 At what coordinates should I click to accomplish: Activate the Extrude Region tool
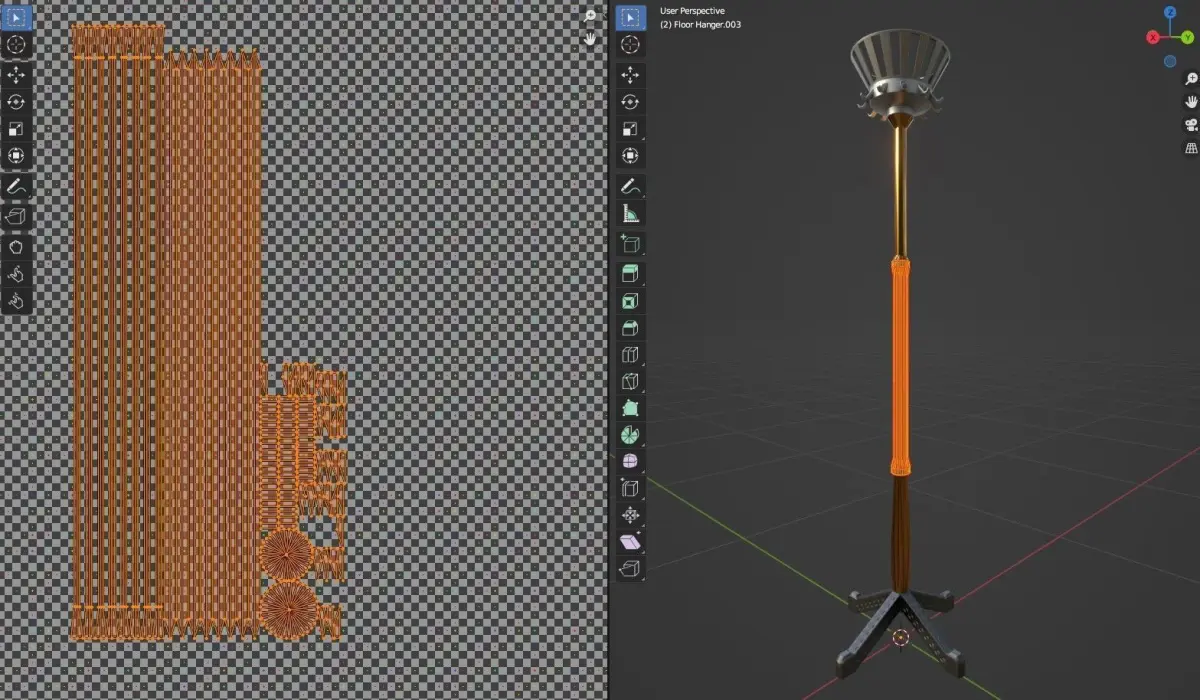click(630, 274)
